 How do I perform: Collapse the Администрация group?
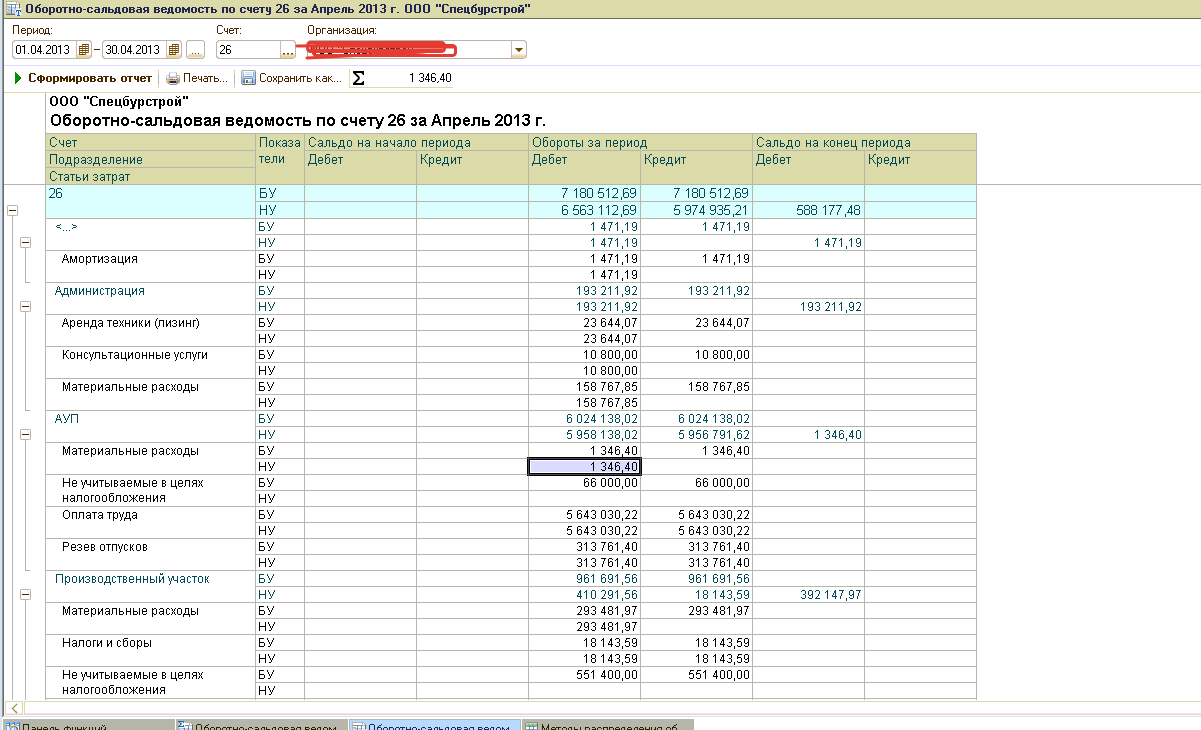point(26,307)
